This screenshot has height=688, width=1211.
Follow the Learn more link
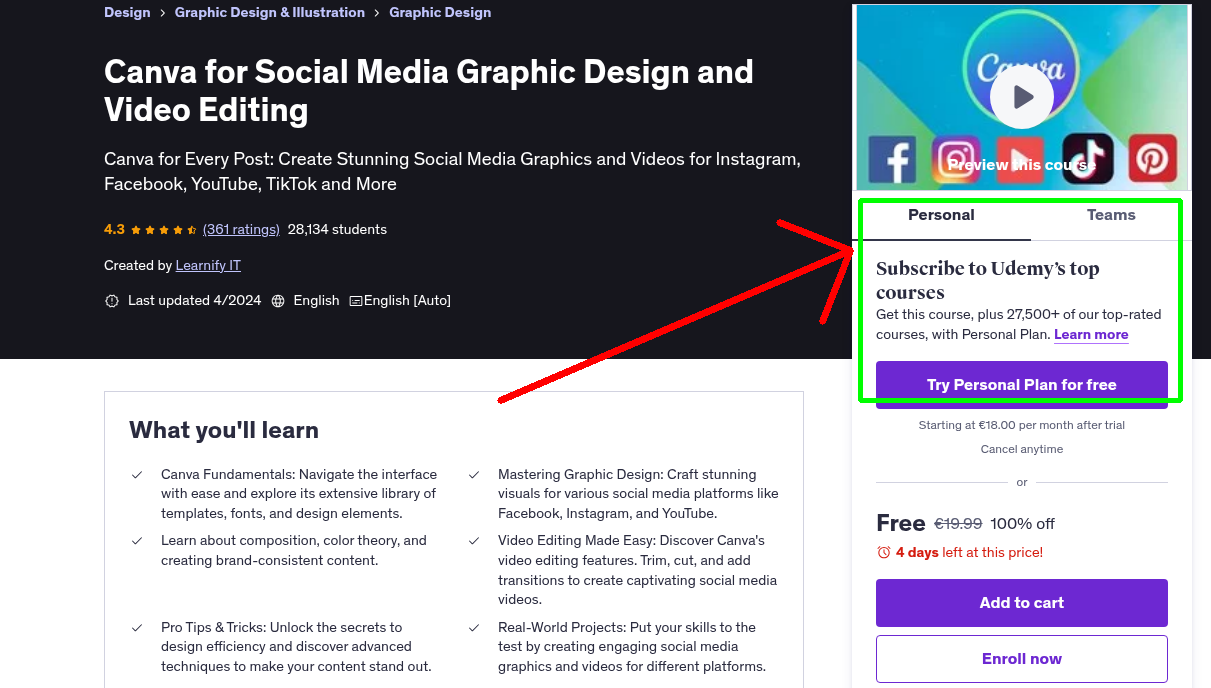(x=1091, y=334)
